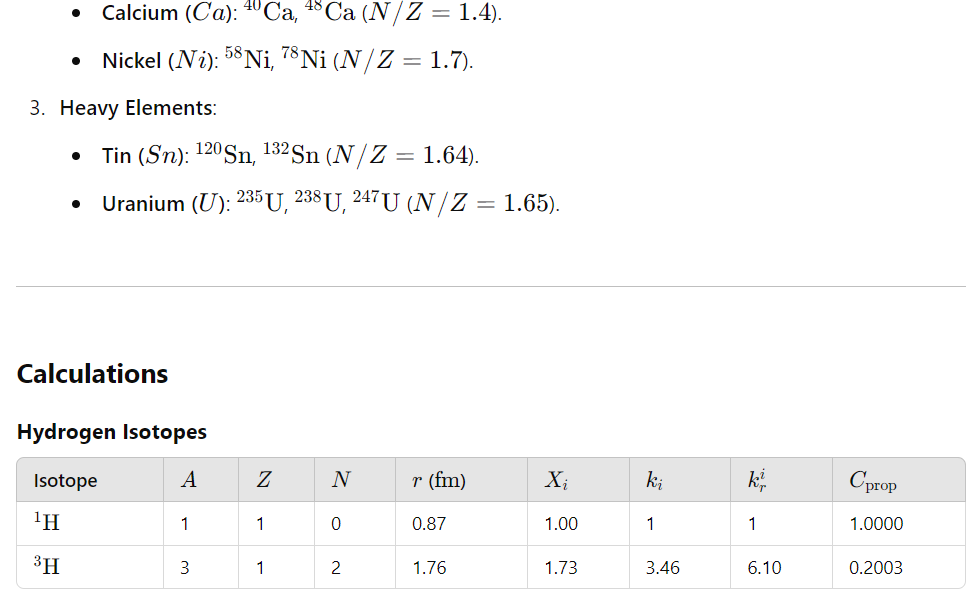966x591 pixels.
Task: Click the Calculations heading
Action: pos(92,374)
